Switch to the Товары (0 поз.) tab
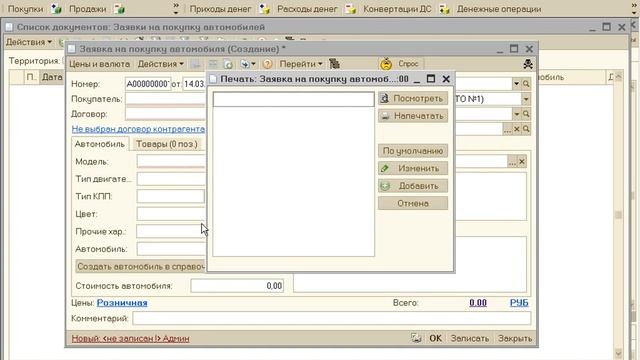 (x=167, y=144)
